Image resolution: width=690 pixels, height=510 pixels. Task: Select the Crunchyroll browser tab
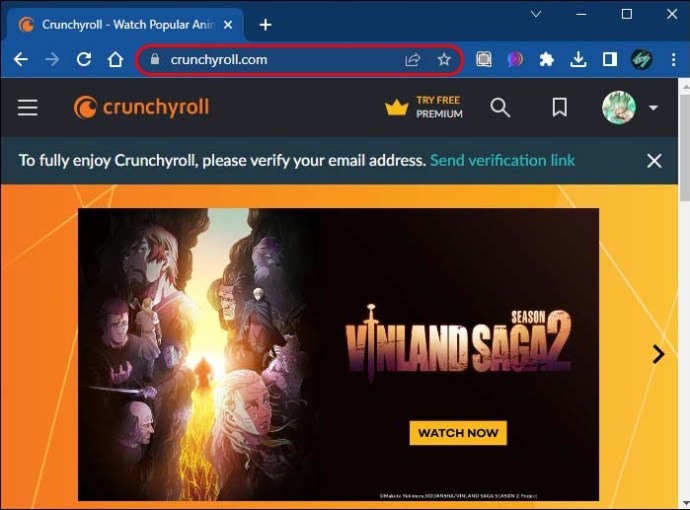tap(125, 25)
